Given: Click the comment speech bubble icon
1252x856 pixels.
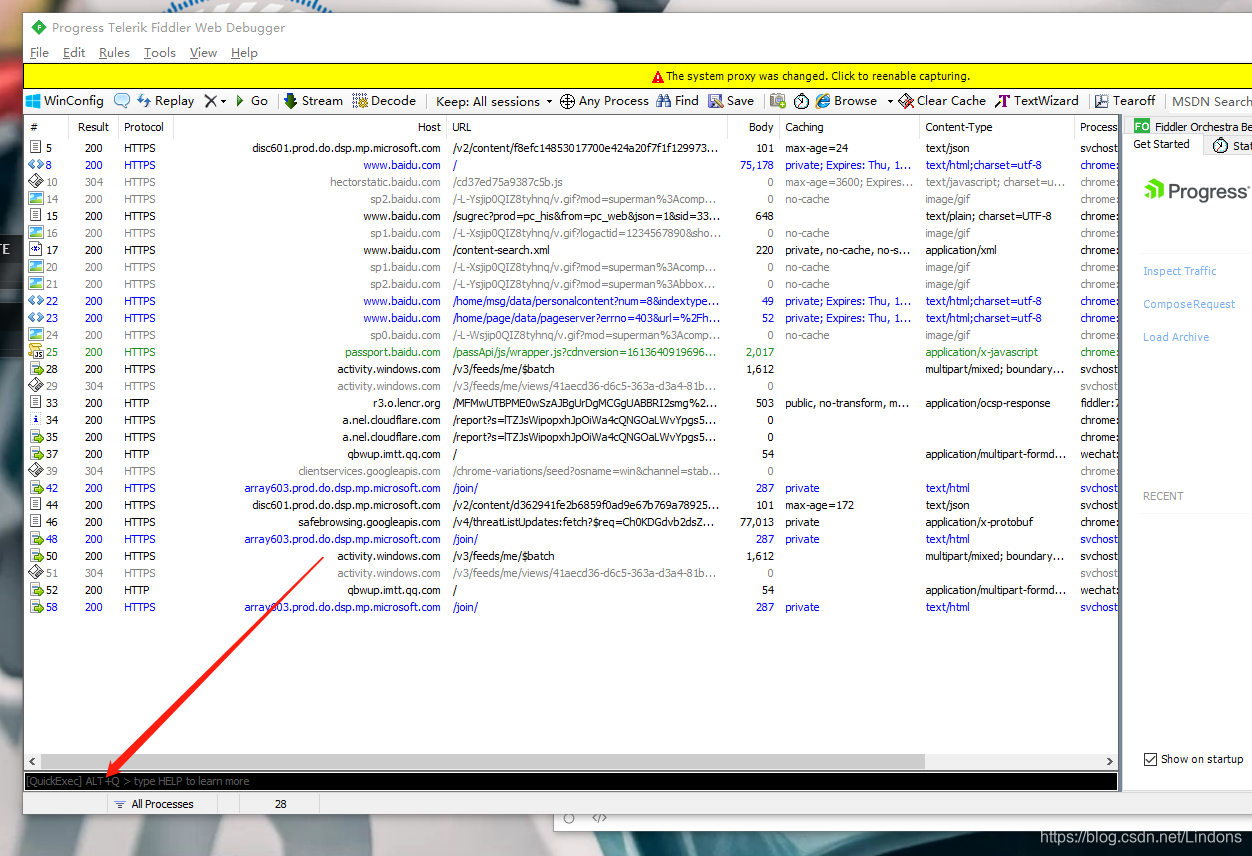Looking at the screenshot, I should click(x=122, y=101).
